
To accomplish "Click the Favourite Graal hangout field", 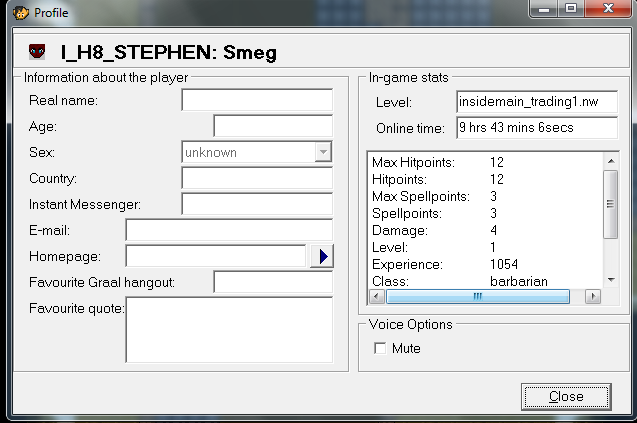I will (273, 283).
